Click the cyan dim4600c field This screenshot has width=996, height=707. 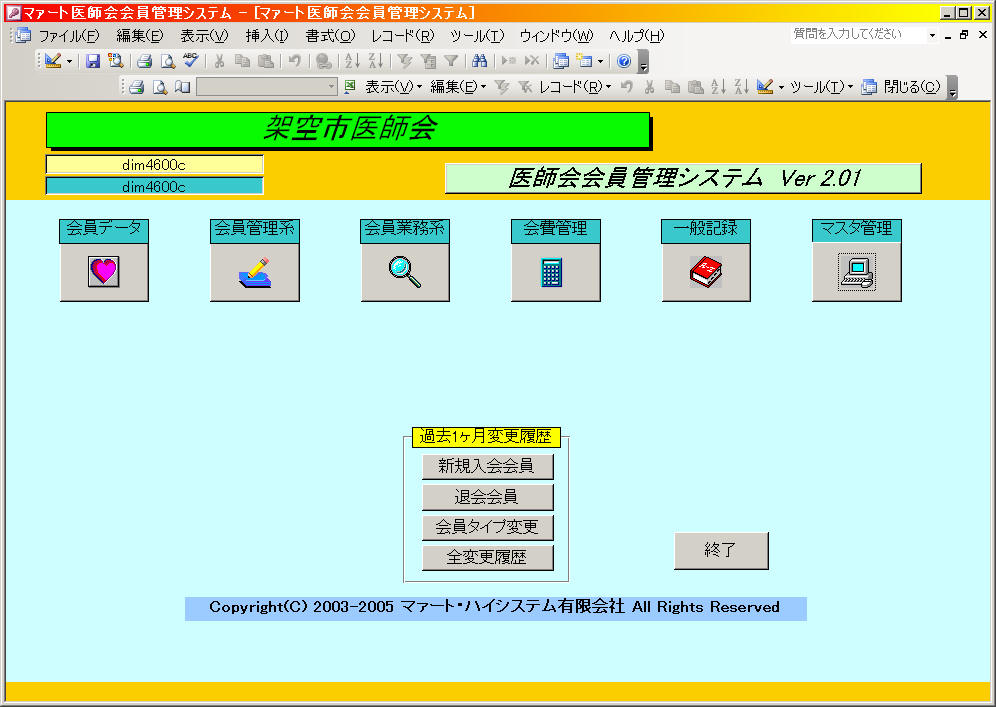[154, 186]
